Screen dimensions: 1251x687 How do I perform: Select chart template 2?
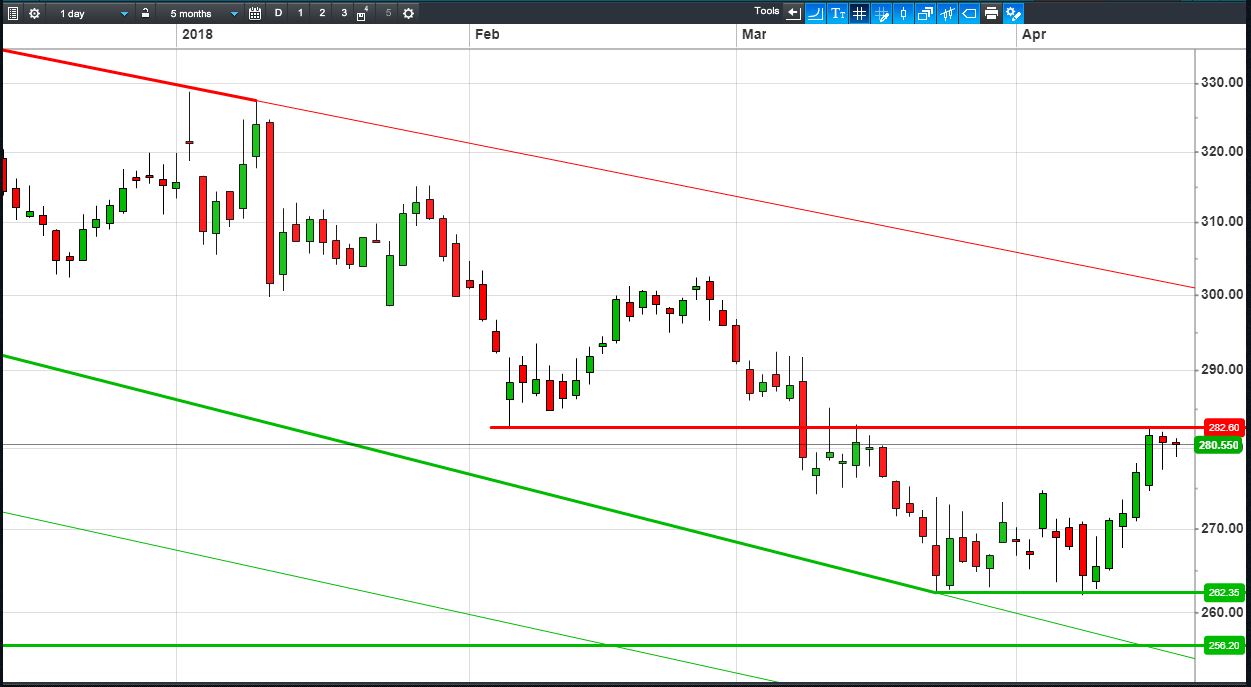(x=322, y=13)
